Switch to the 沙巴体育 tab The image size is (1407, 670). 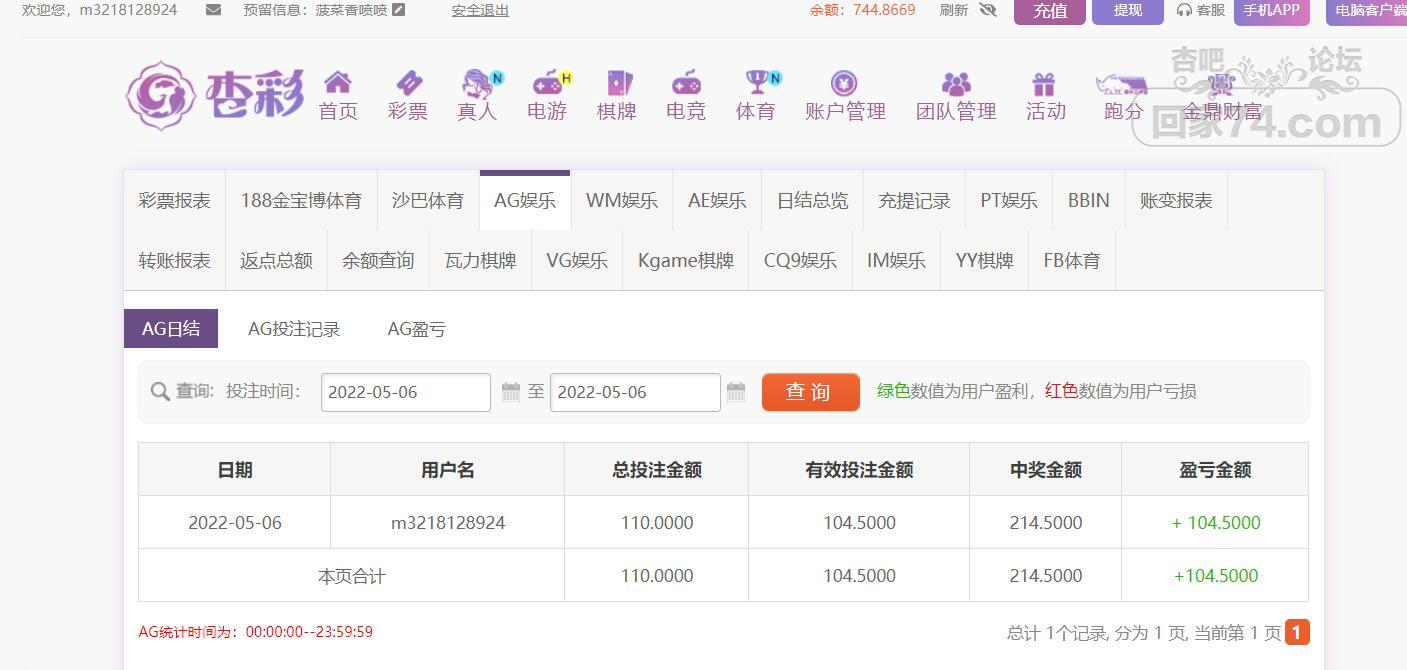pos(428,201)
